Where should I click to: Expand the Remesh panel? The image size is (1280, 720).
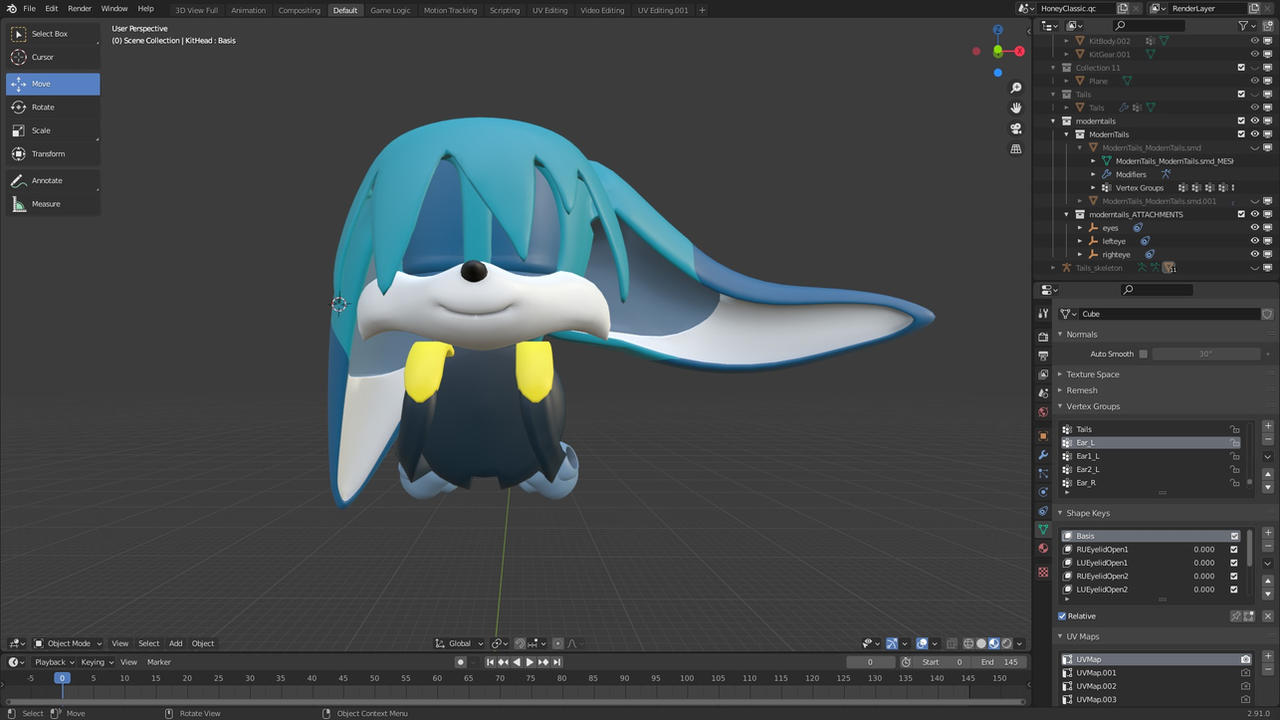coord(1079,390)
